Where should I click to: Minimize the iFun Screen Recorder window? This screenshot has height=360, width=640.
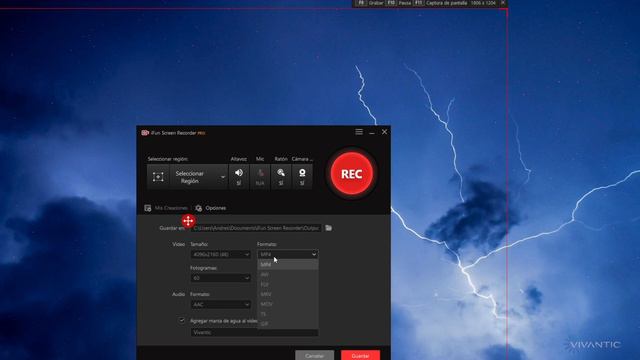coord(372,132)
